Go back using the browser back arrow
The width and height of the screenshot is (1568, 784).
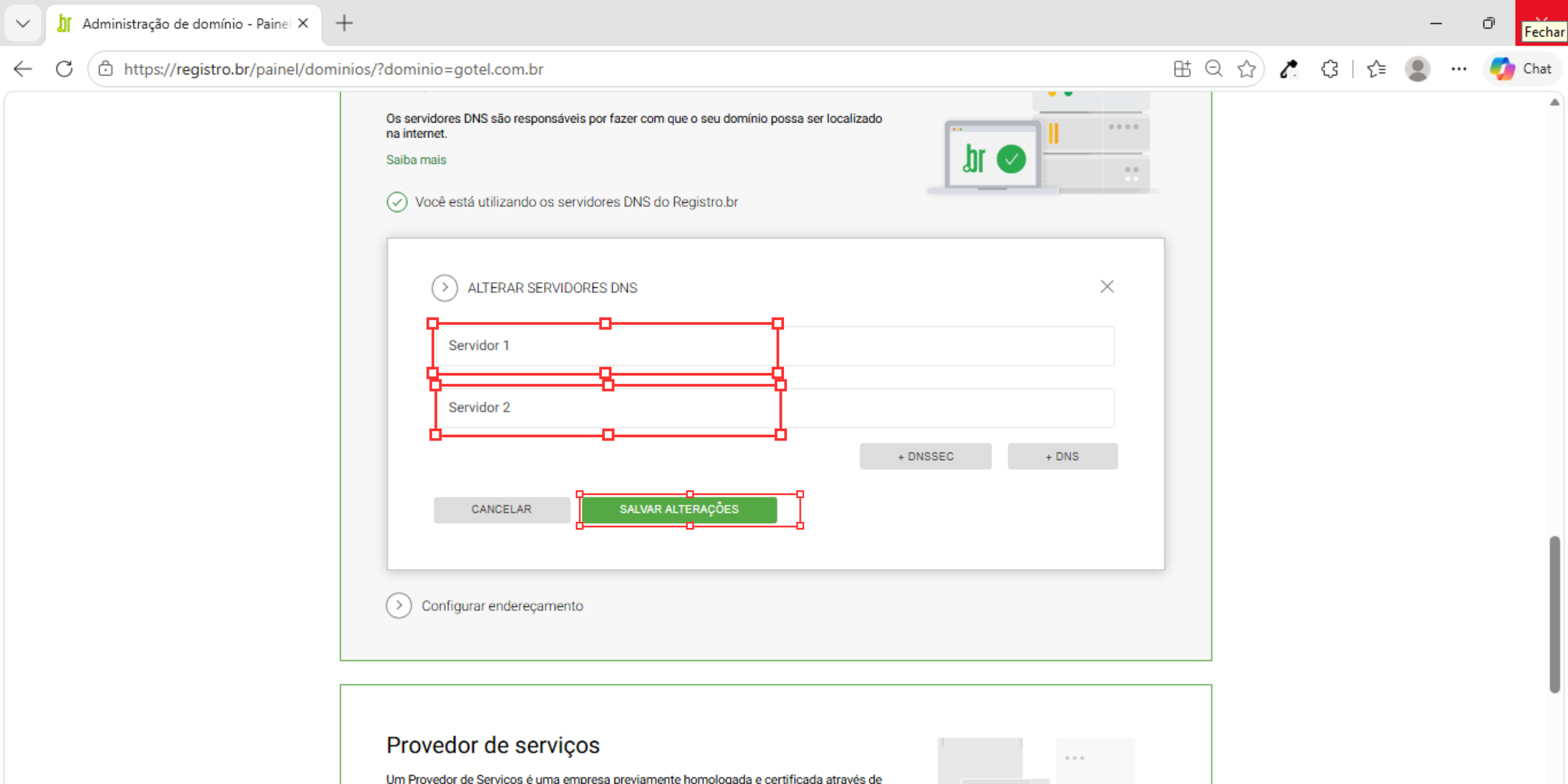22,69
